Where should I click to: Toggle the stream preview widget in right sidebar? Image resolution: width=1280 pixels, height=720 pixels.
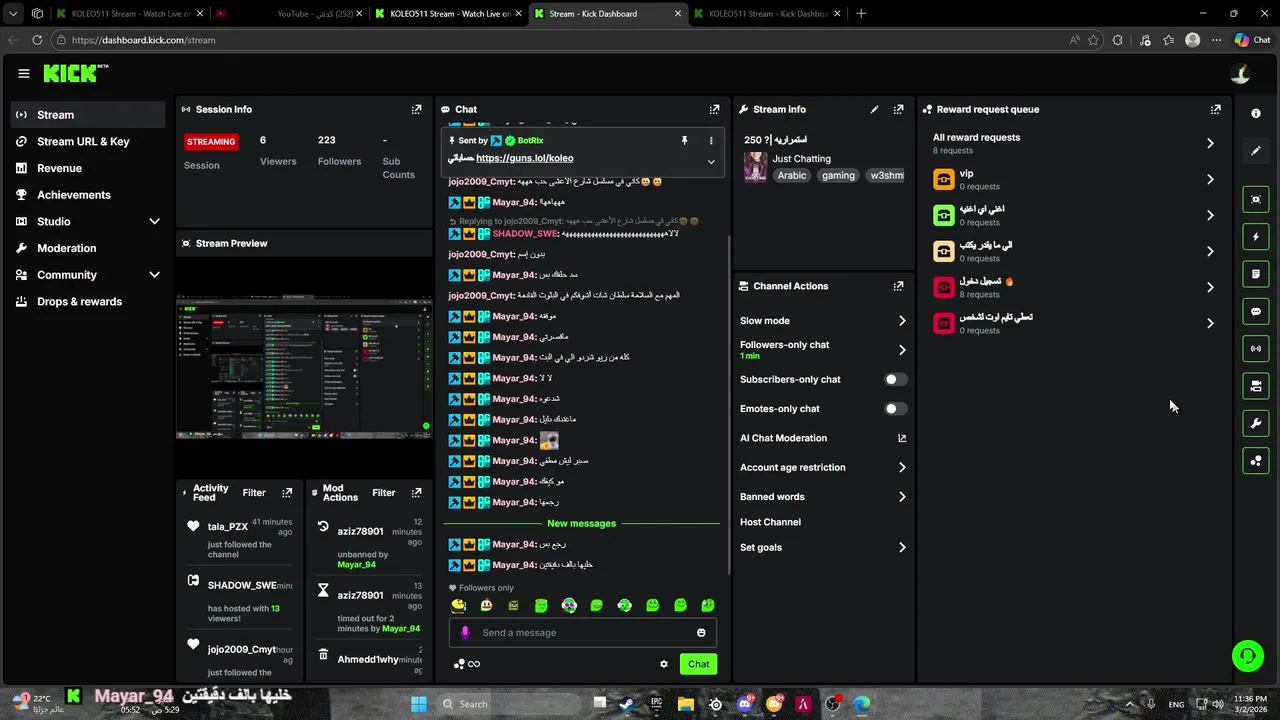tap(1256, 199)
